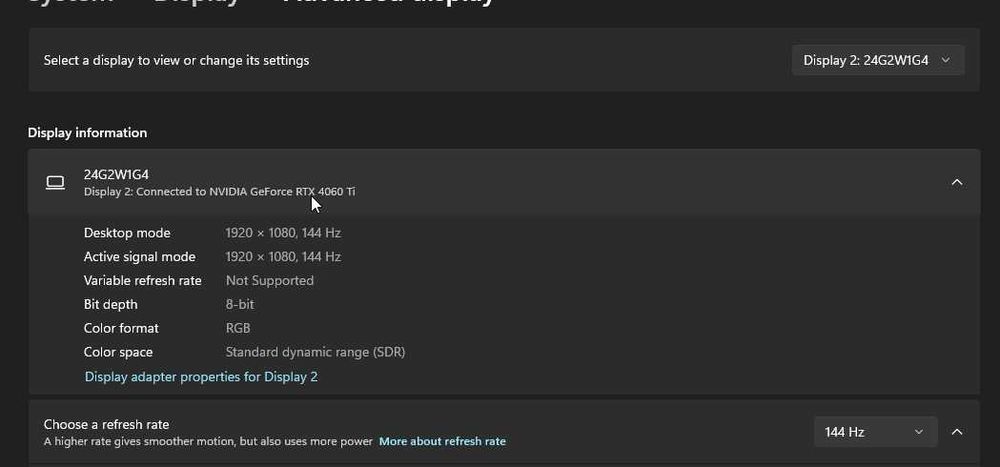Click the RGB color format value
The height and width of the screenshot is (467, 1000).
[238, 329]
